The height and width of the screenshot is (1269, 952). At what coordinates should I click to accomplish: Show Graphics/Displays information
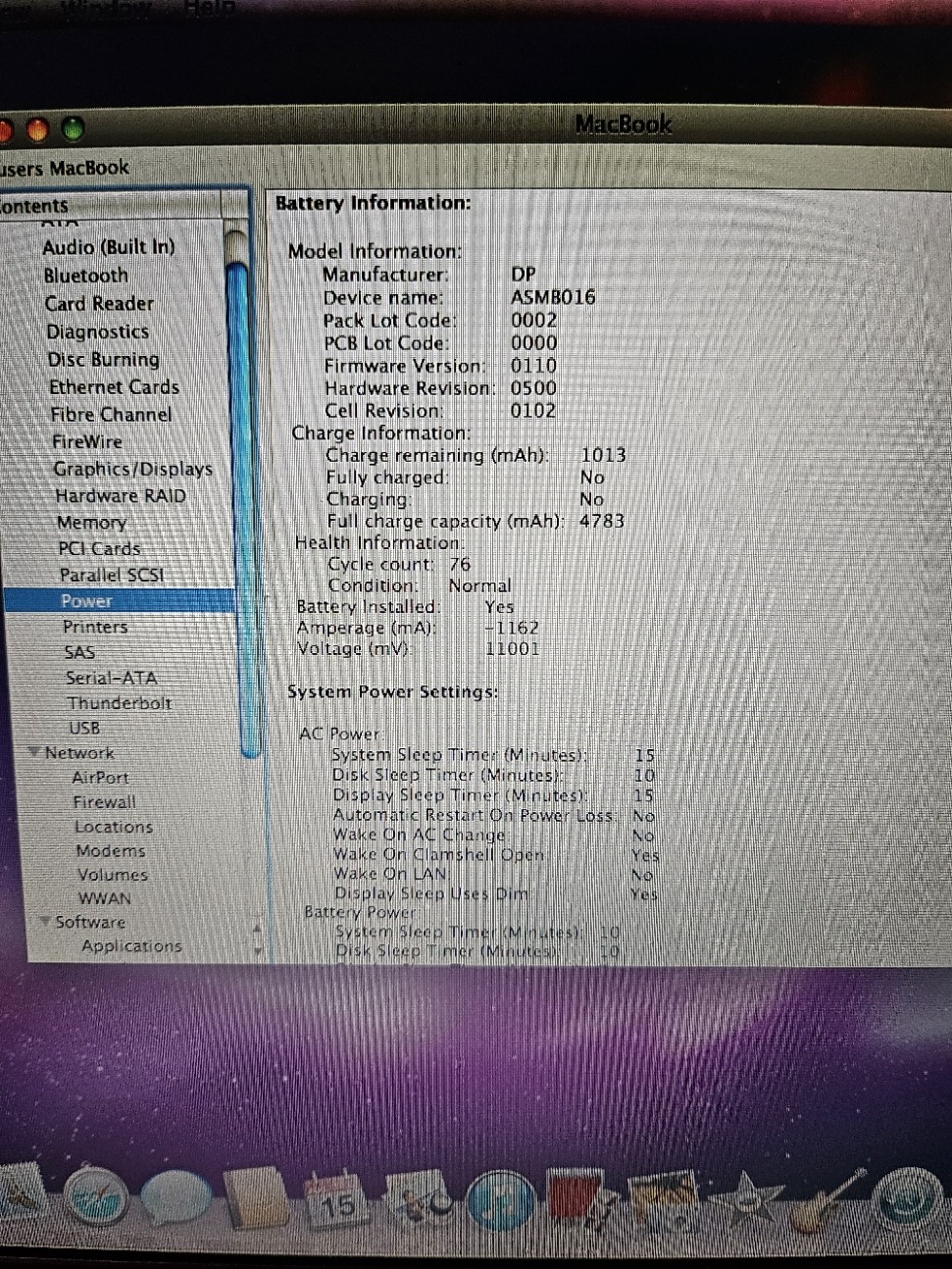[132, 469]
